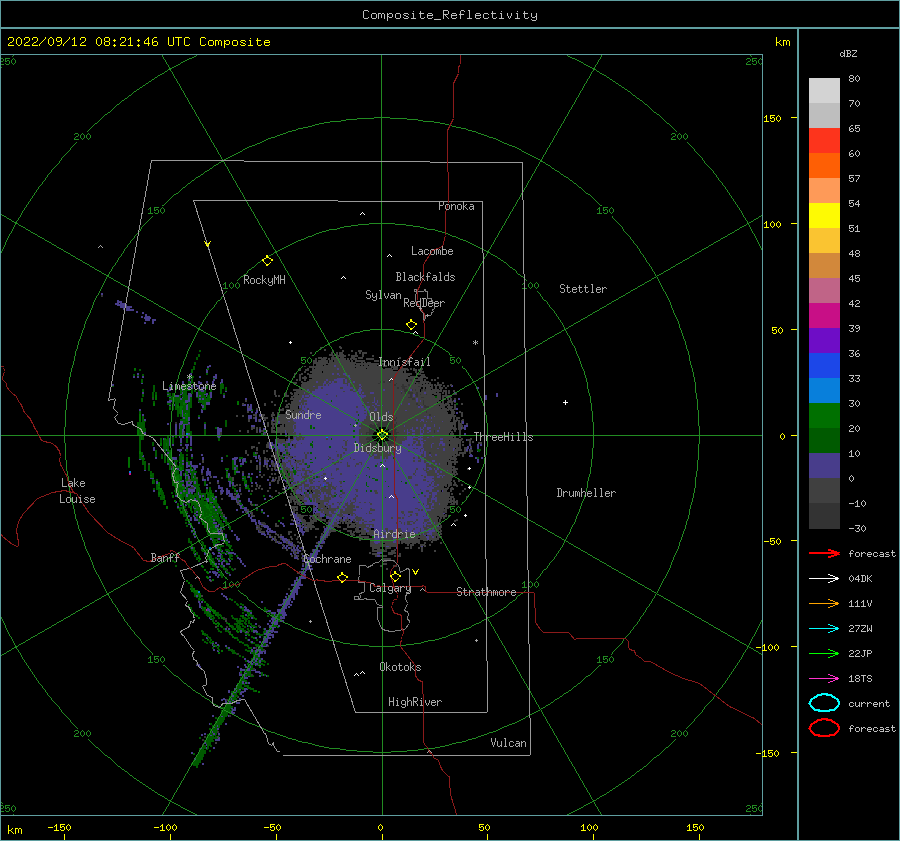The image size is (900, 841).
Task: Click the Lacombe label
Action: pyautogui.click(x=432, y=251)
